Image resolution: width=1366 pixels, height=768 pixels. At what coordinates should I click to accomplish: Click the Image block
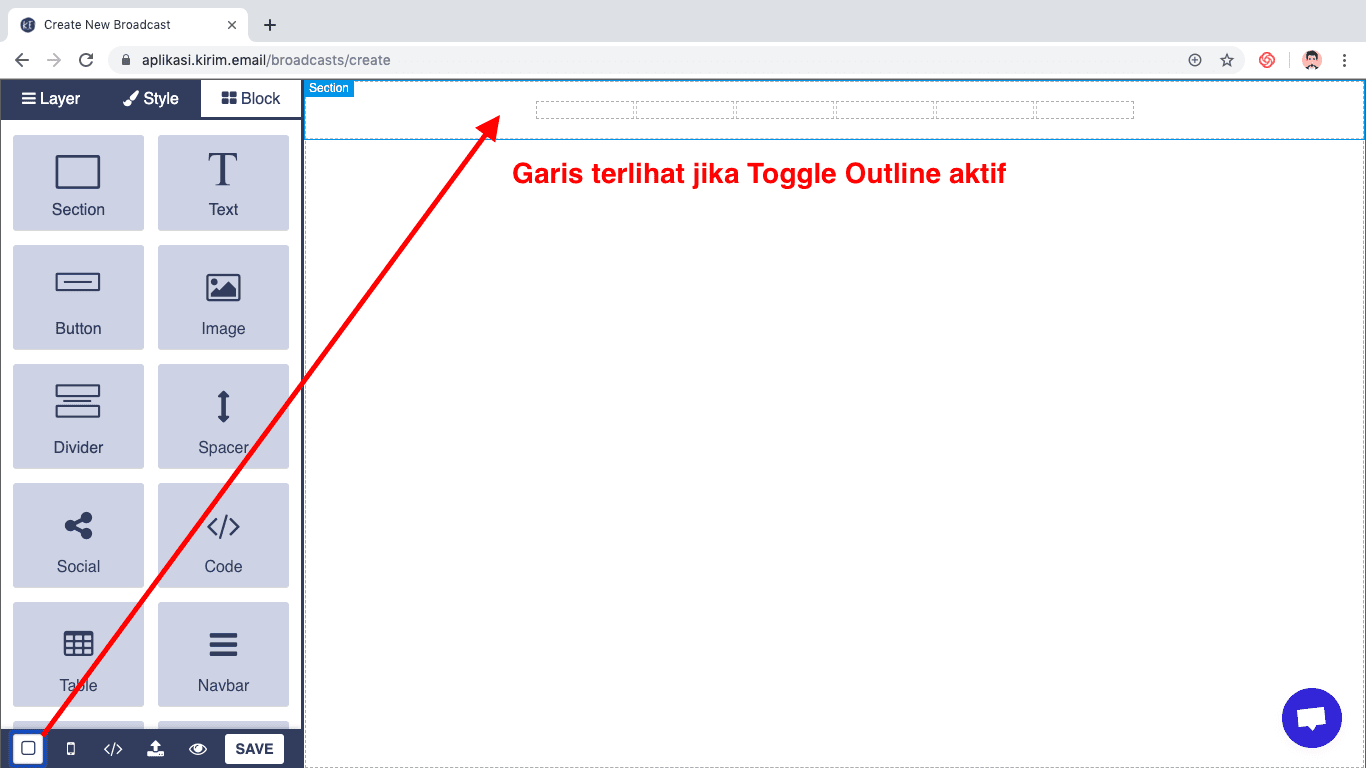pos(223,297)
